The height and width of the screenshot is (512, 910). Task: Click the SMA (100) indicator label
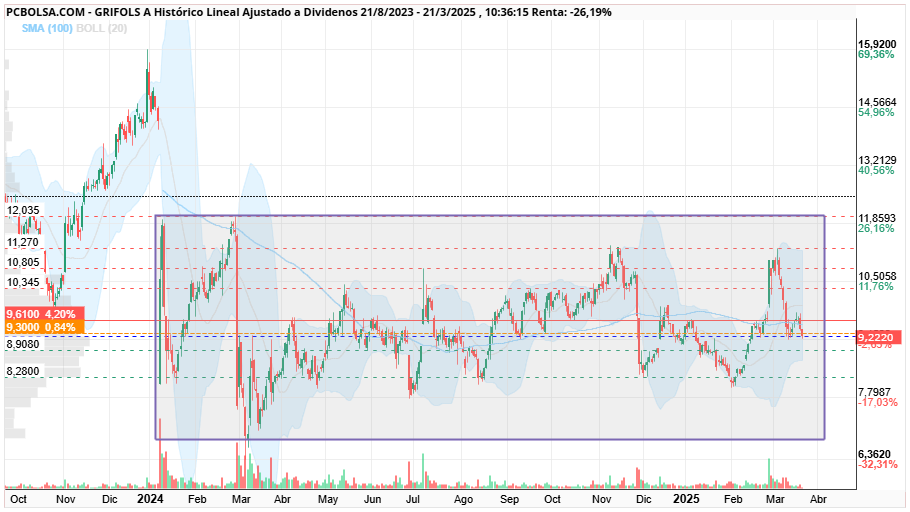pos(47,28)
